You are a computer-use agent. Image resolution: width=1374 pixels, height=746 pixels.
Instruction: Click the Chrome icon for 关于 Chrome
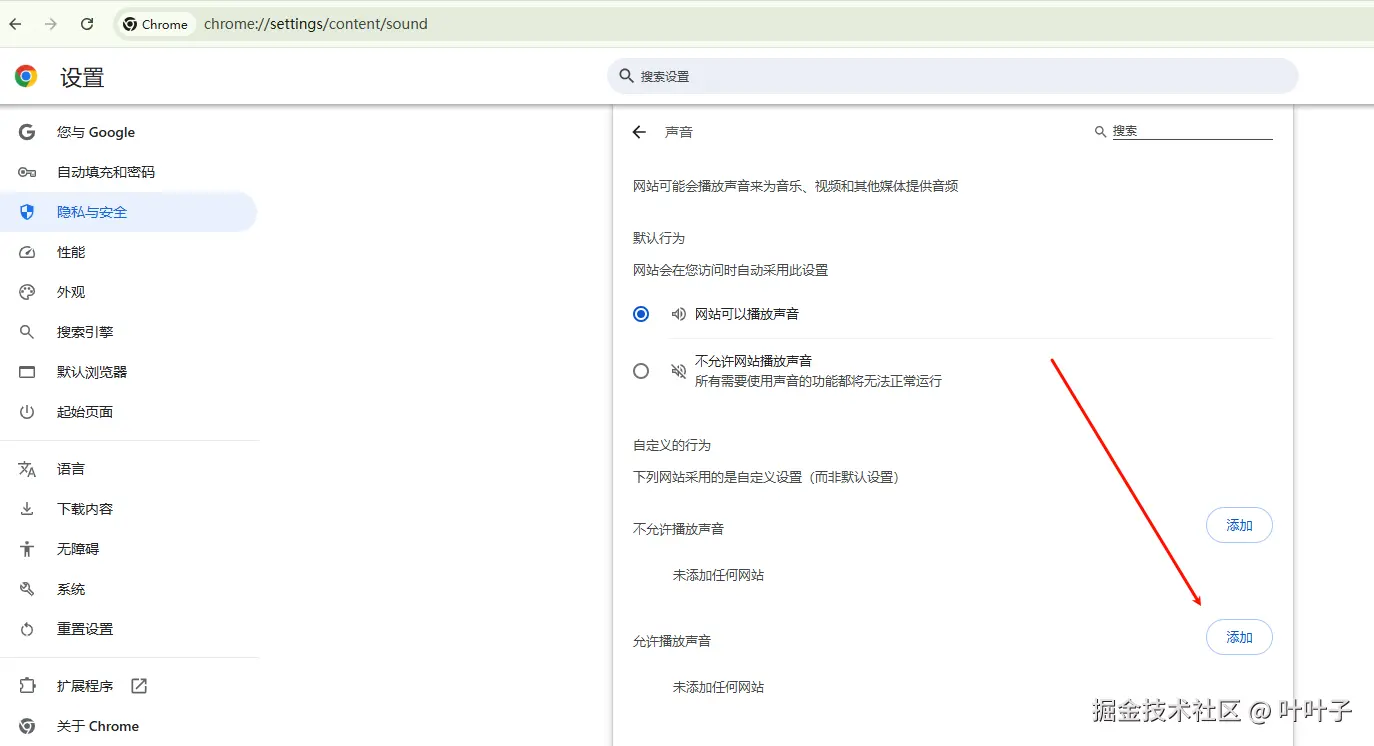pos(27,726)
